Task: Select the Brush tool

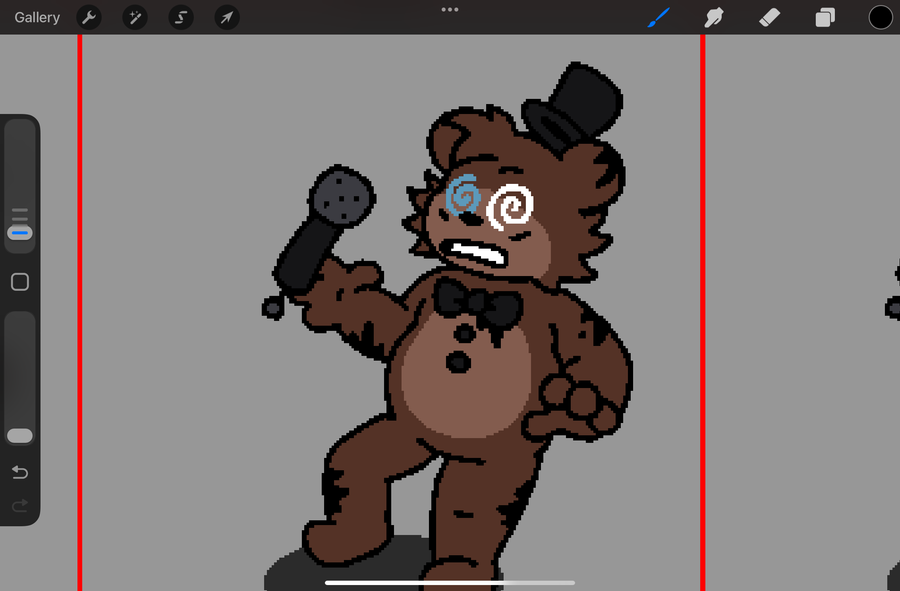Action: point(658,17)
